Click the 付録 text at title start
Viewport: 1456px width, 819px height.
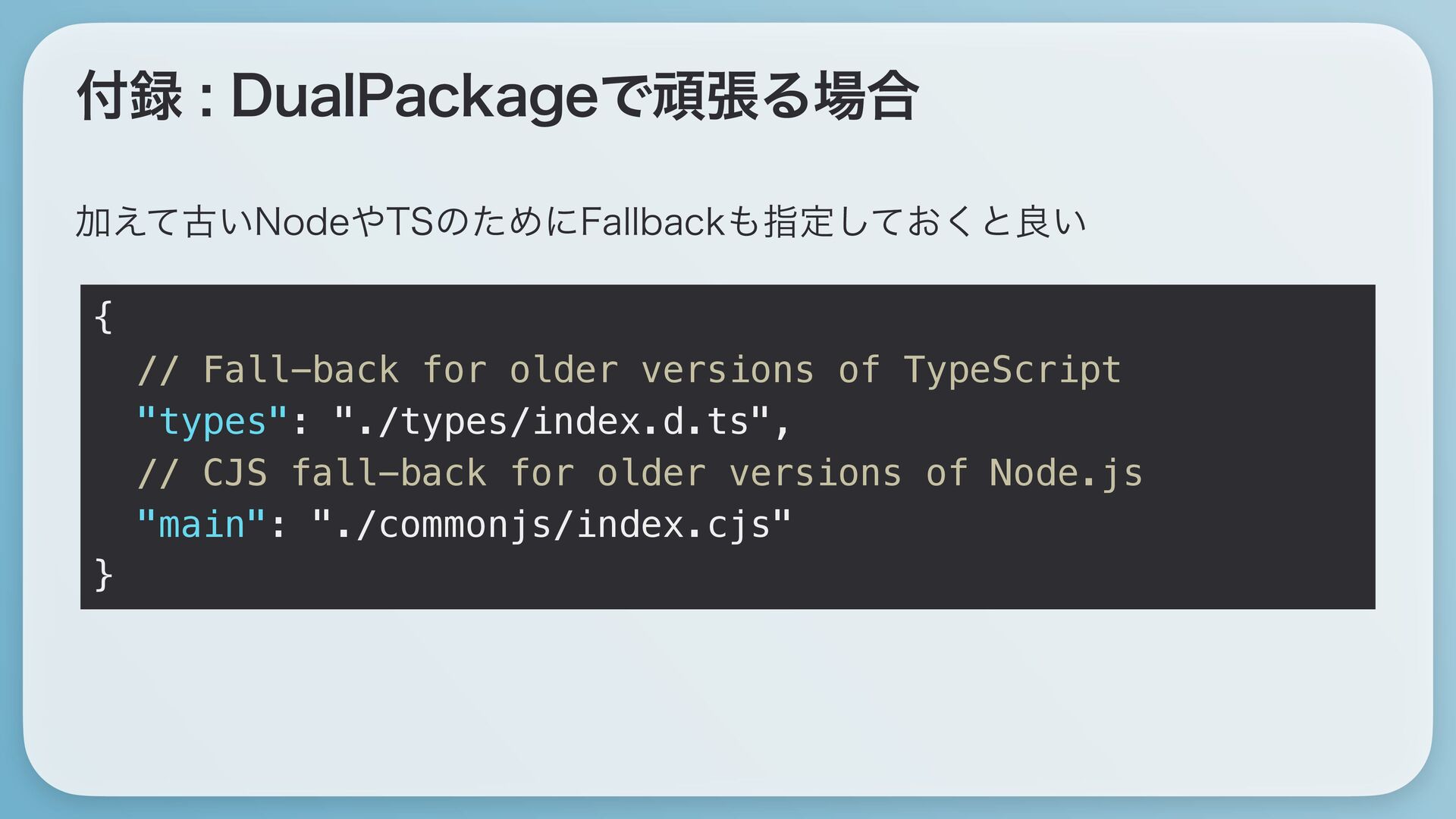[129, 97]
